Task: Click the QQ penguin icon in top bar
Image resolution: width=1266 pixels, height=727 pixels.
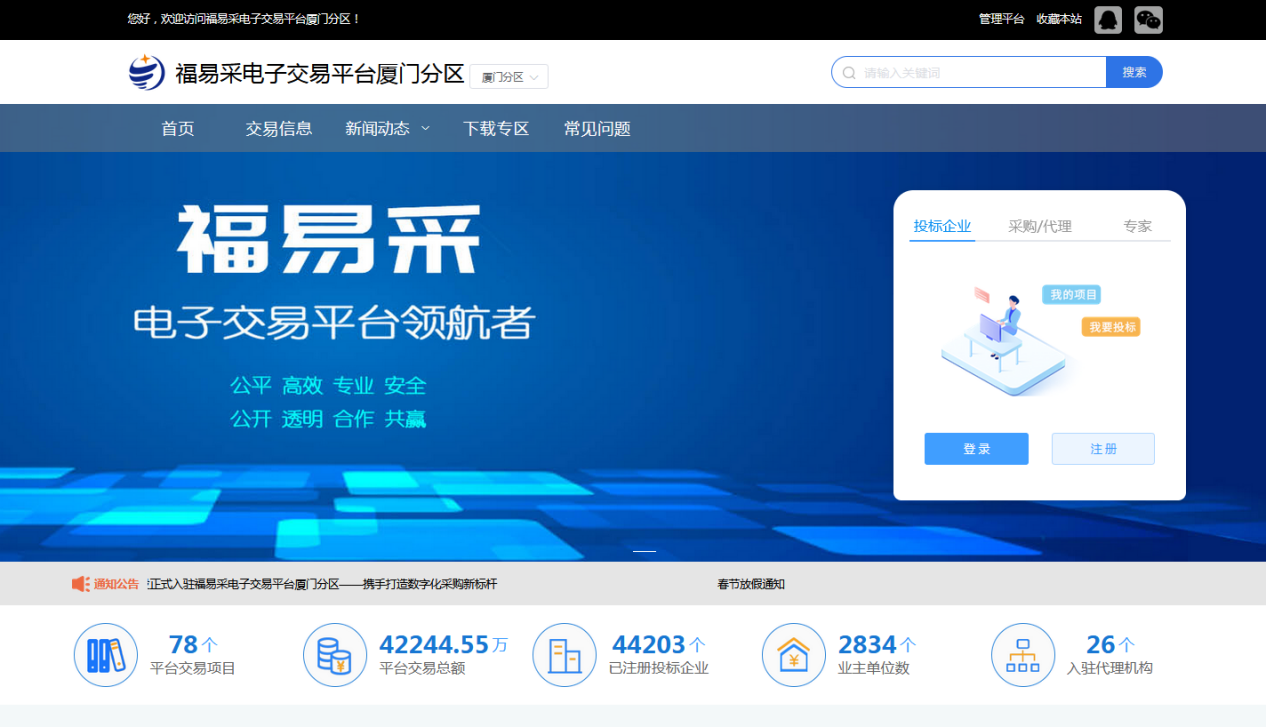Action: pyautogui.click(x=1108, y=20)
